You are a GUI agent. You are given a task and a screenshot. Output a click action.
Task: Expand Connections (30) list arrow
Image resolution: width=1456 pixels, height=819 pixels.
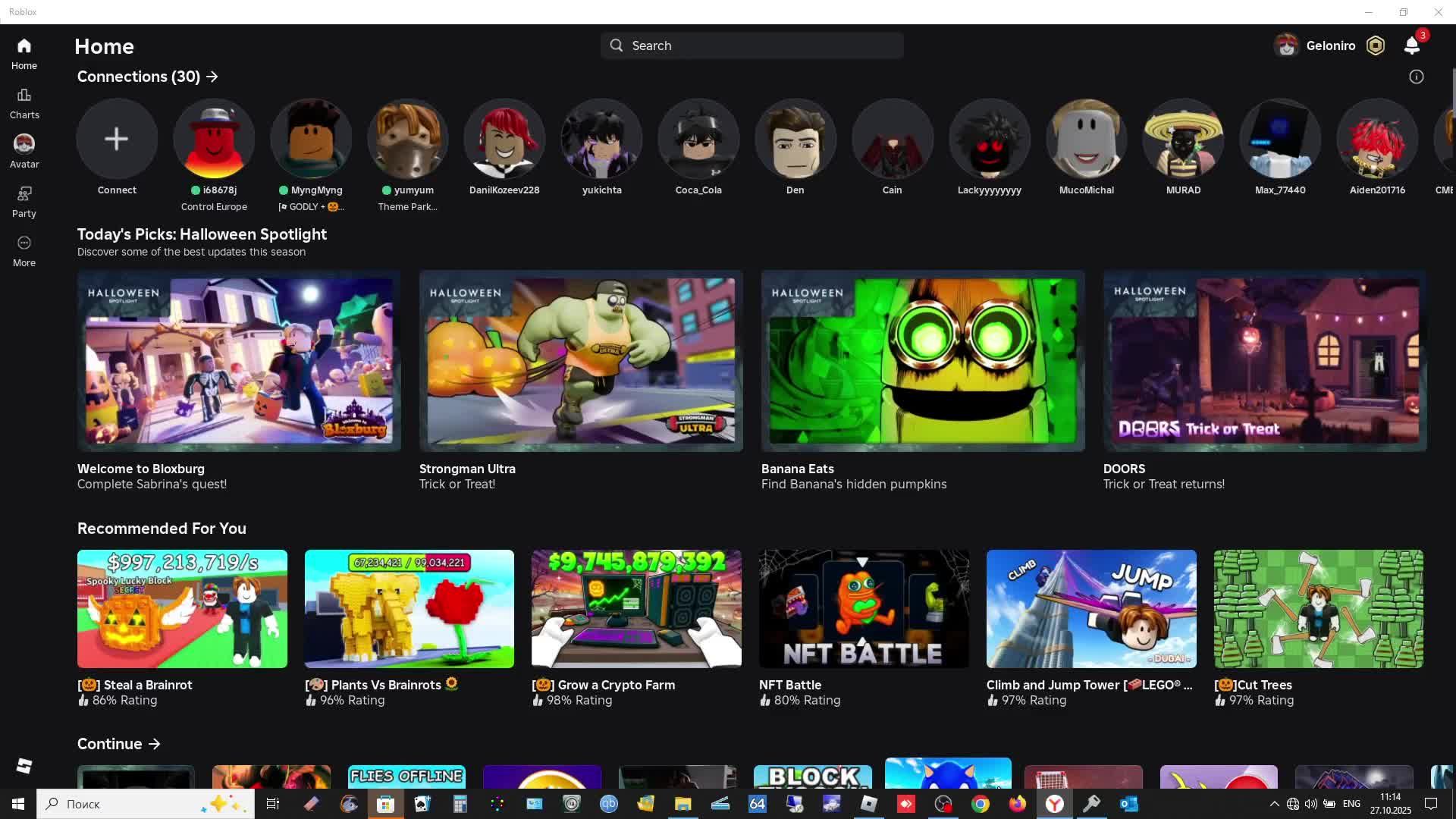click(x=212, y=77)
